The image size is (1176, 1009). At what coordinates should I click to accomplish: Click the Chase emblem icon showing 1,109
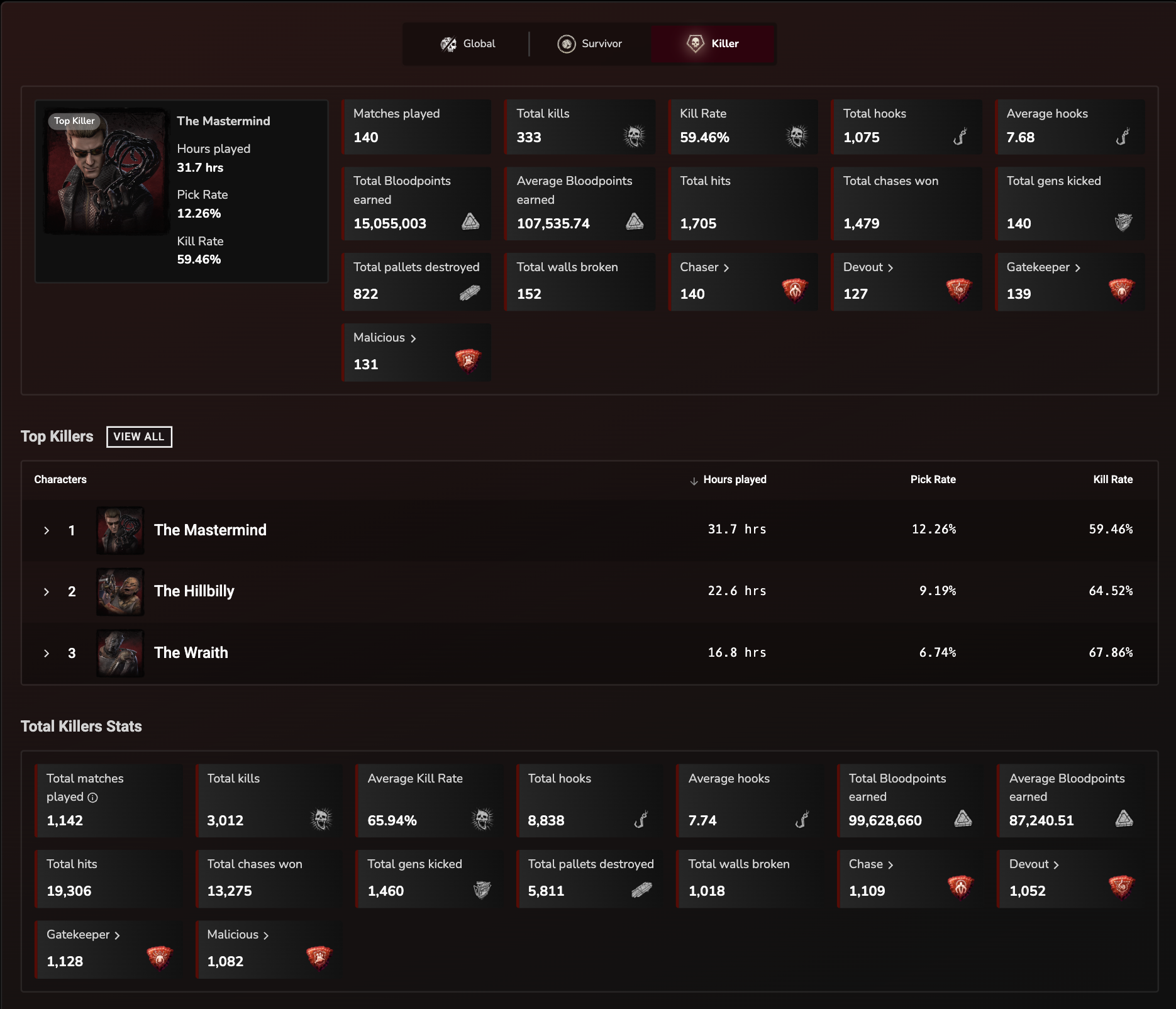pos(960,887)
